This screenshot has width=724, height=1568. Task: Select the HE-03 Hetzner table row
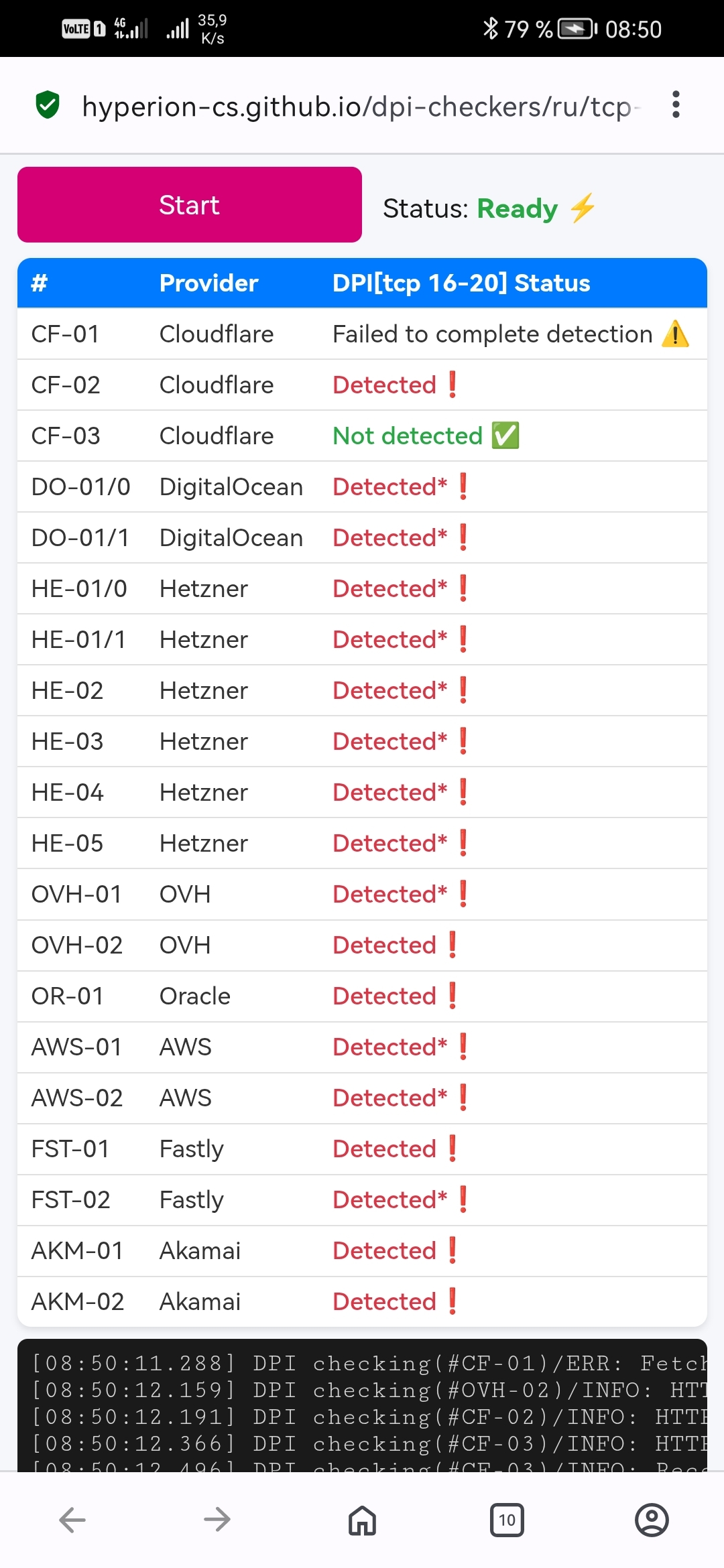tap(362, 741)
